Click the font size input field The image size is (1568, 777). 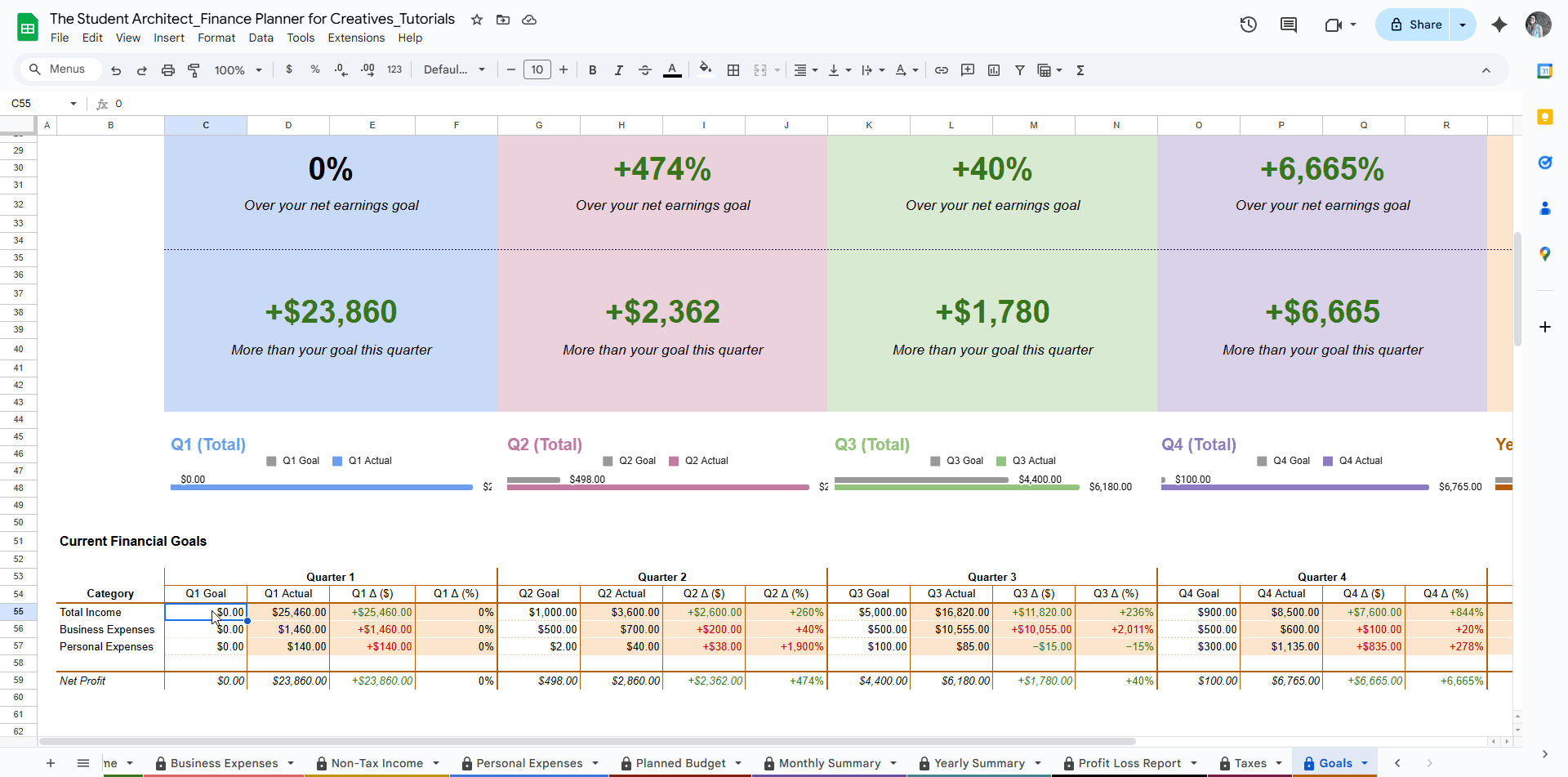click(537, 70)
